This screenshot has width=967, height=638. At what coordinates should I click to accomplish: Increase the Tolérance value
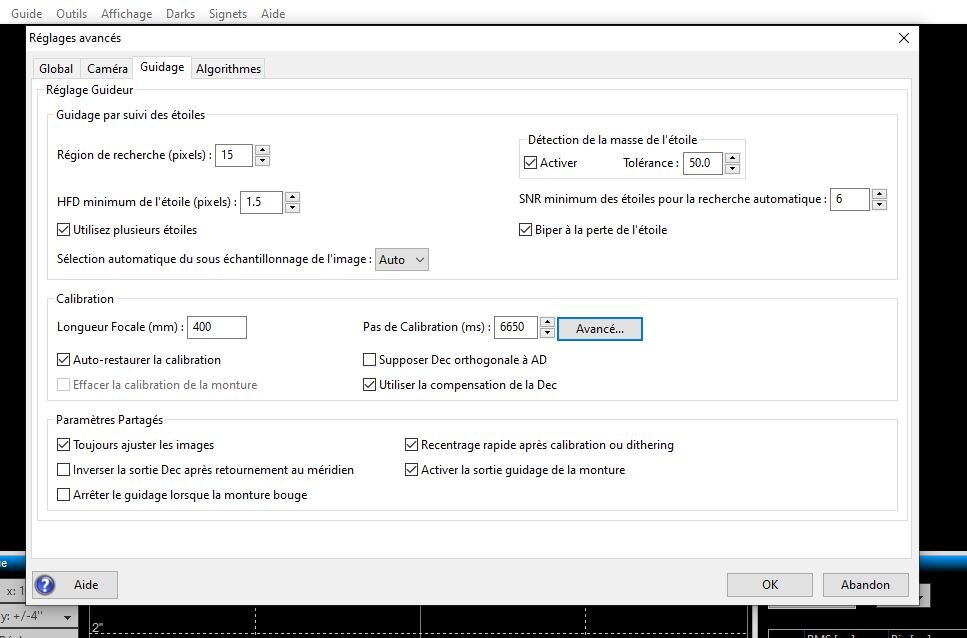(732, 158)
